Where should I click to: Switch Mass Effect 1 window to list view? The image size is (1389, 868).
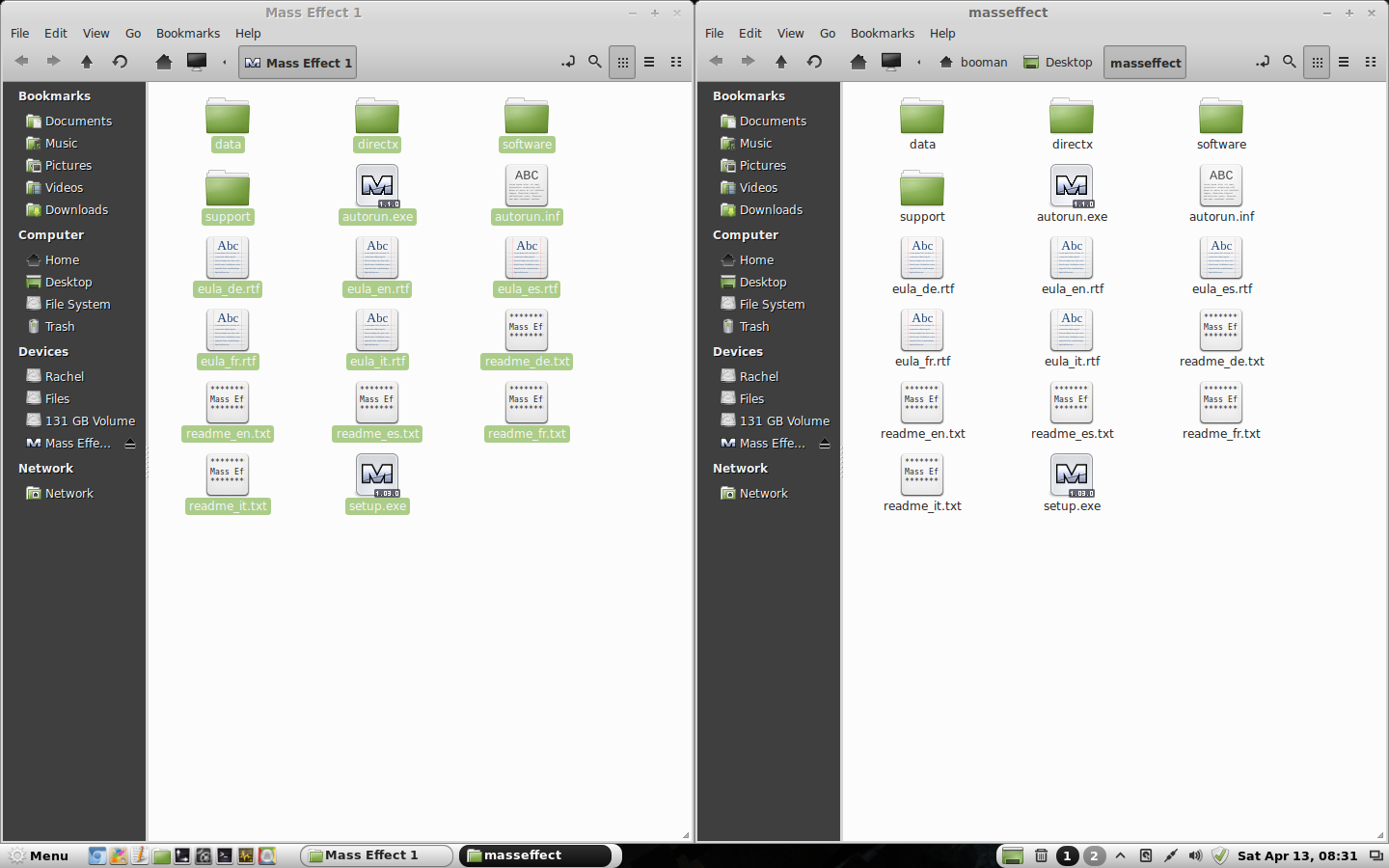(x=649, y=62)
